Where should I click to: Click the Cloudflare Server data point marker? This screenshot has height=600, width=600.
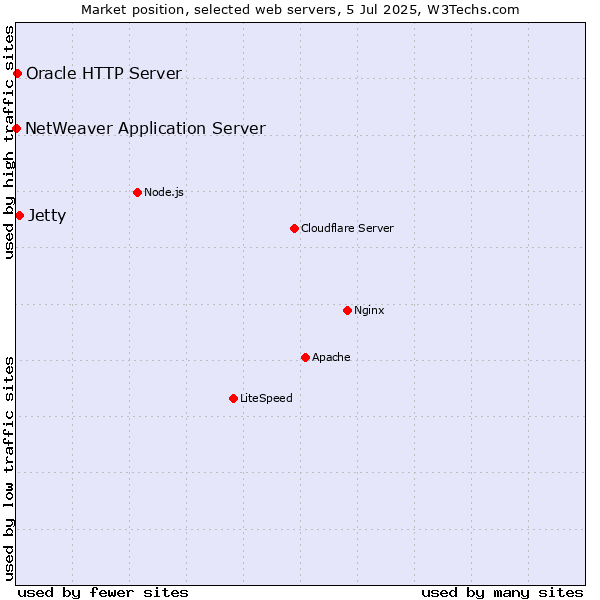[x=294, y=228]
